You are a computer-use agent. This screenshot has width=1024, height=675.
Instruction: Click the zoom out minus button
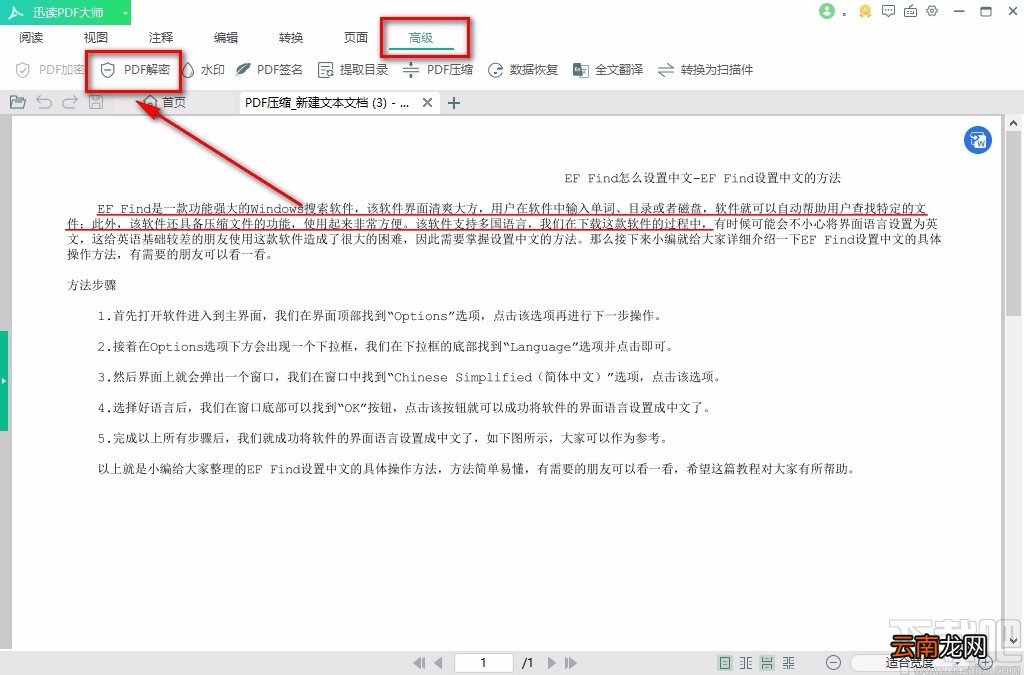(x=833, y=663)
